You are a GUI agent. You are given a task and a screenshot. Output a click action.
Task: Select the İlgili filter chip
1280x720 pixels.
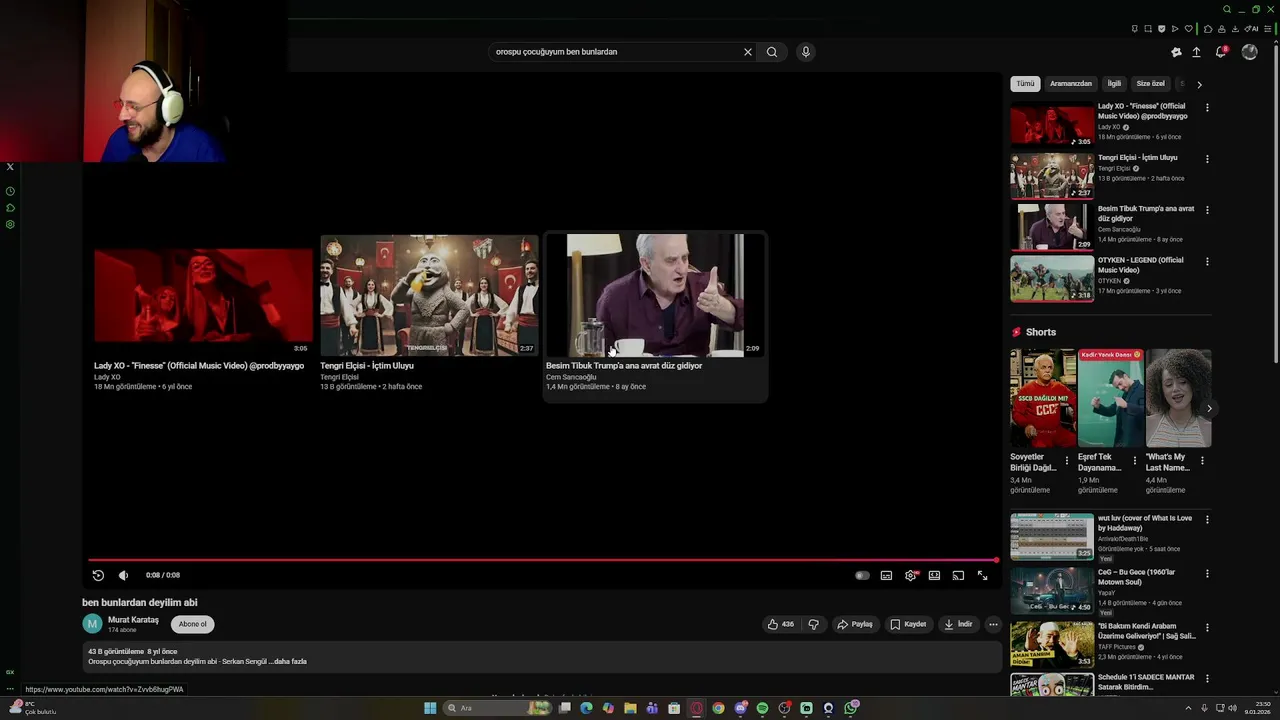(x=1114, y=84)
